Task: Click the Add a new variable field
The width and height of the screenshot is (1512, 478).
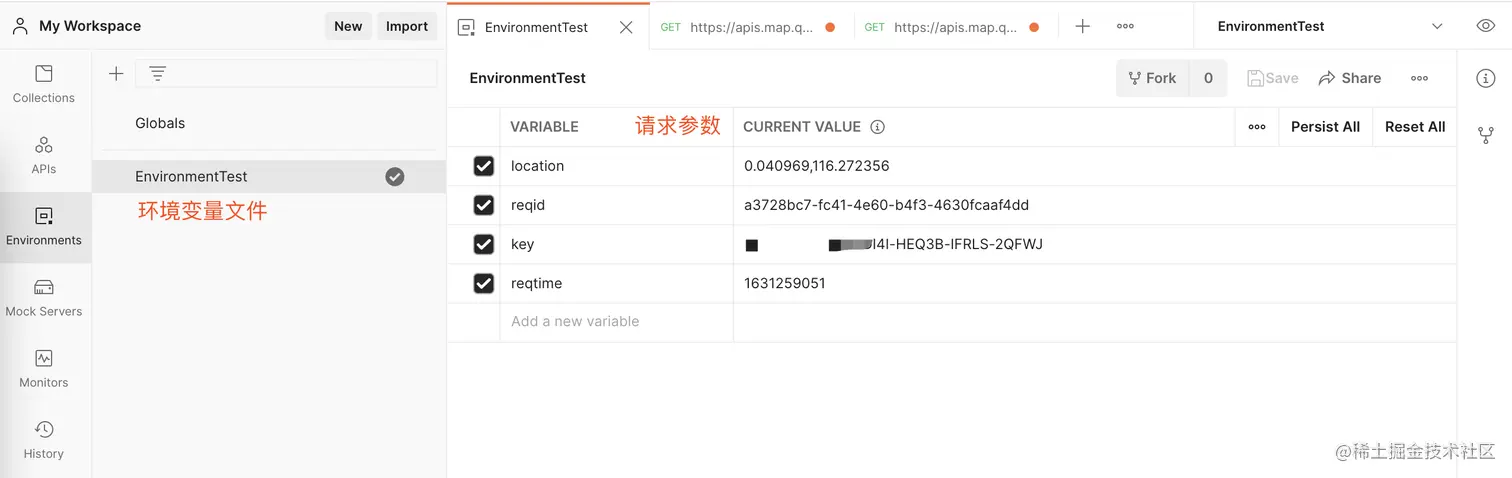Action: pyautogui.click(x=617, y=322)
